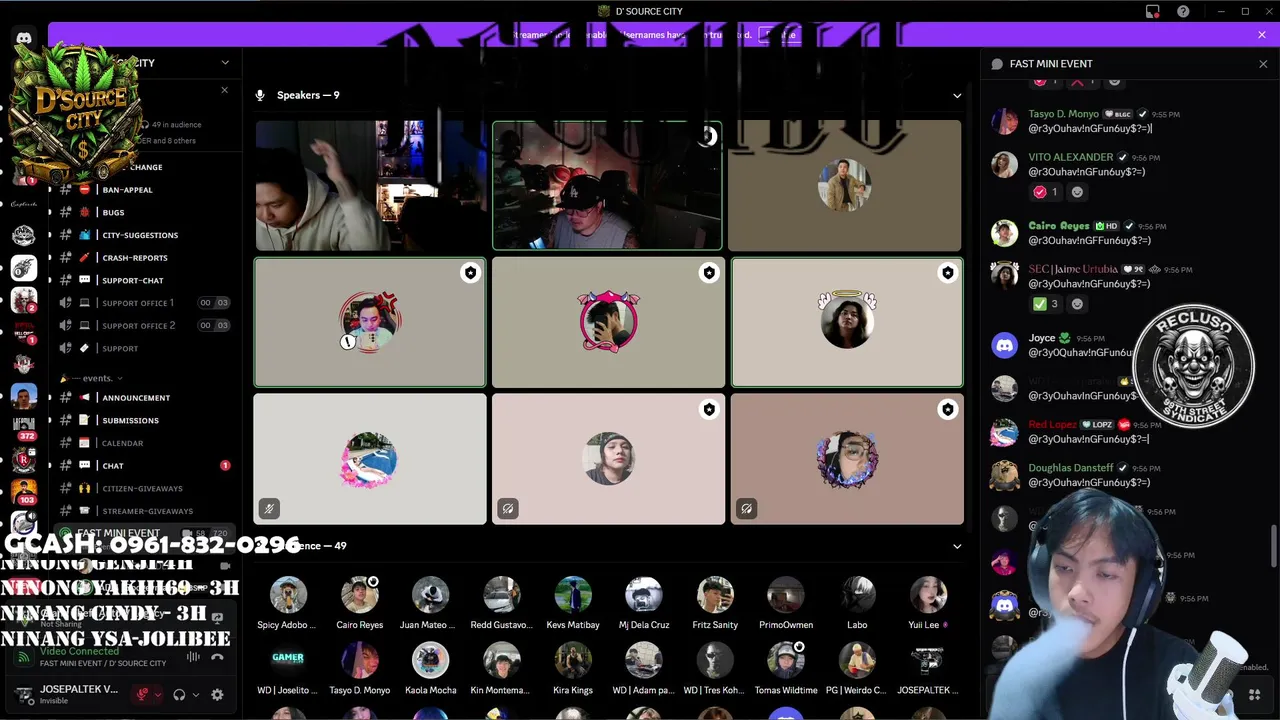Click the FAST MINI EVENT chat bubble icon
1280x720 pixels.
pyautogui.click(x=997, y=64)
